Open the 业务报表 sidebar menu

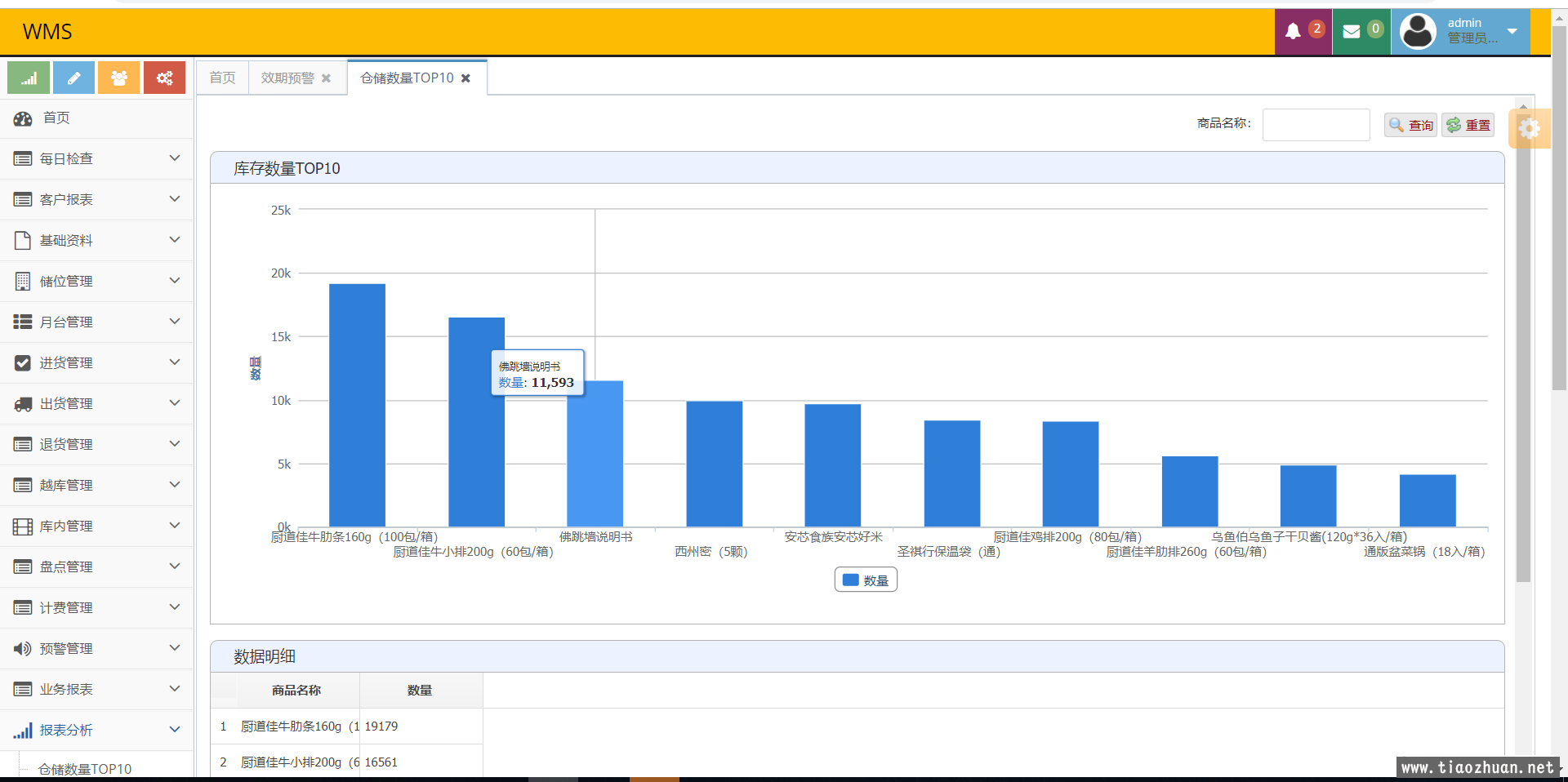click(96, 690)
